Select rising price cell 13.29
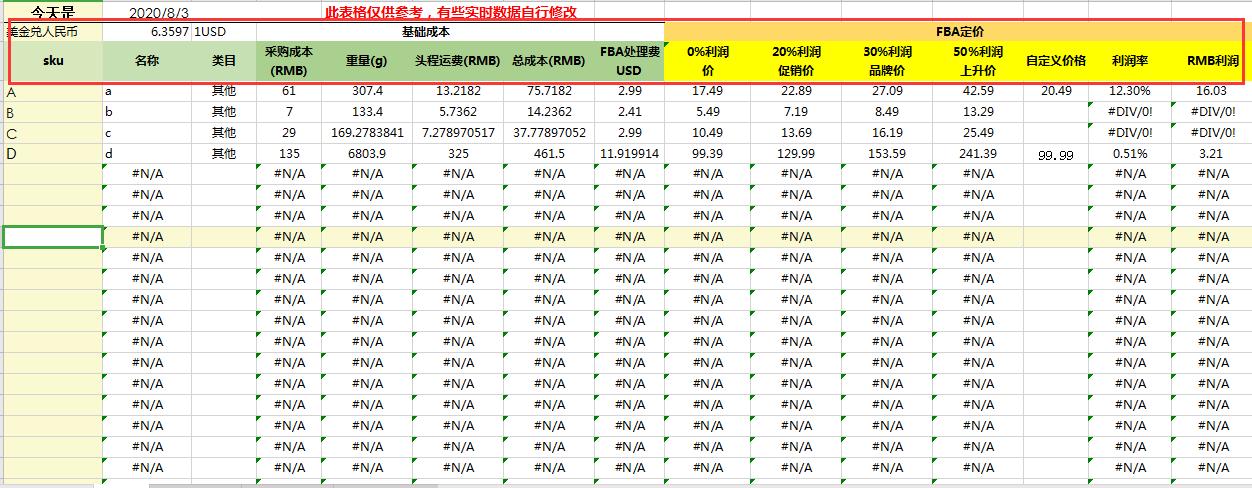Screen dimensions: 1252x488 977,112
